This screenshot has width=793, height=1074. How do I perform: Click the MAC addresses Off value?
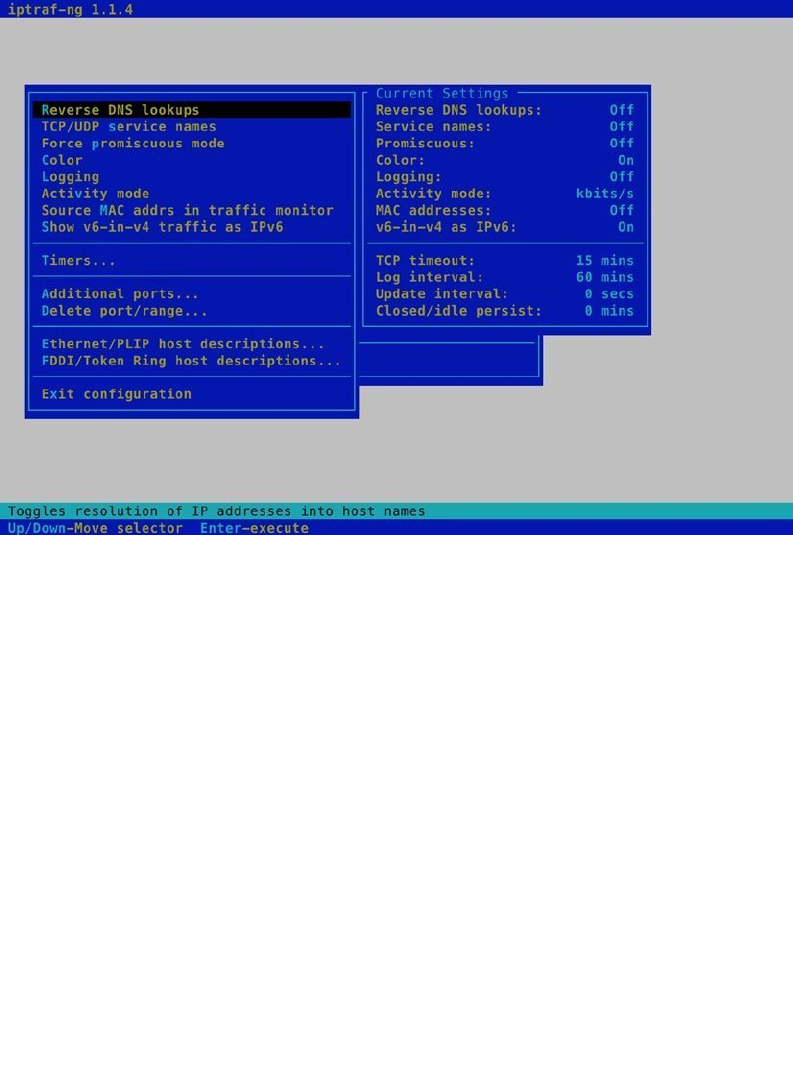(x=621, y=210)
